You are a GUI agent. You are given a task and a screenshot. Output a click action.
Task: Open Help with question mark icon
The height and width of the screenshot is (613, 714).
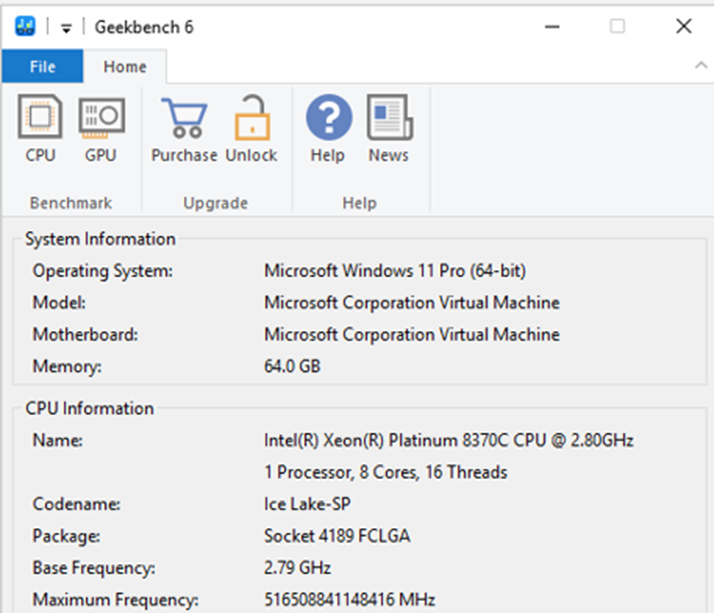(x=328, y=129)
